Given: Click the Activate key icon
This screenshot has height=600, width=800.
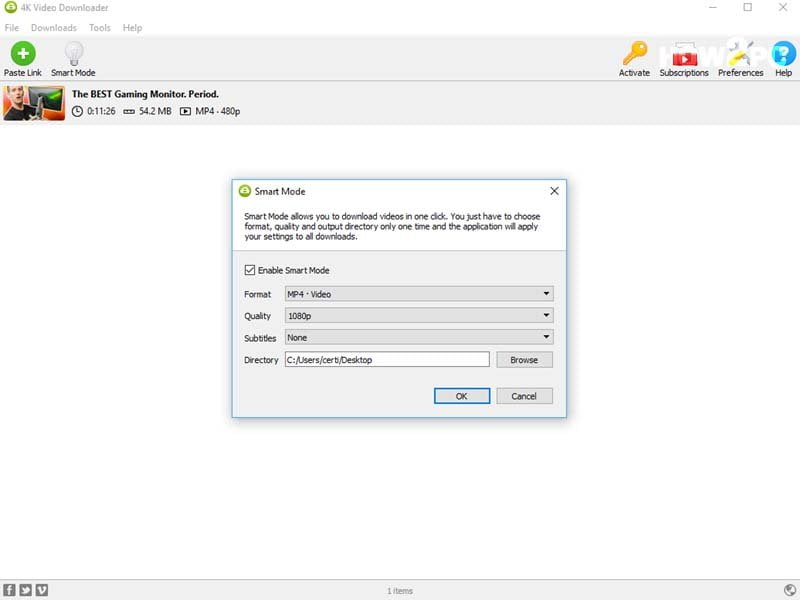Looking at the screenshot, I should 635,53.
